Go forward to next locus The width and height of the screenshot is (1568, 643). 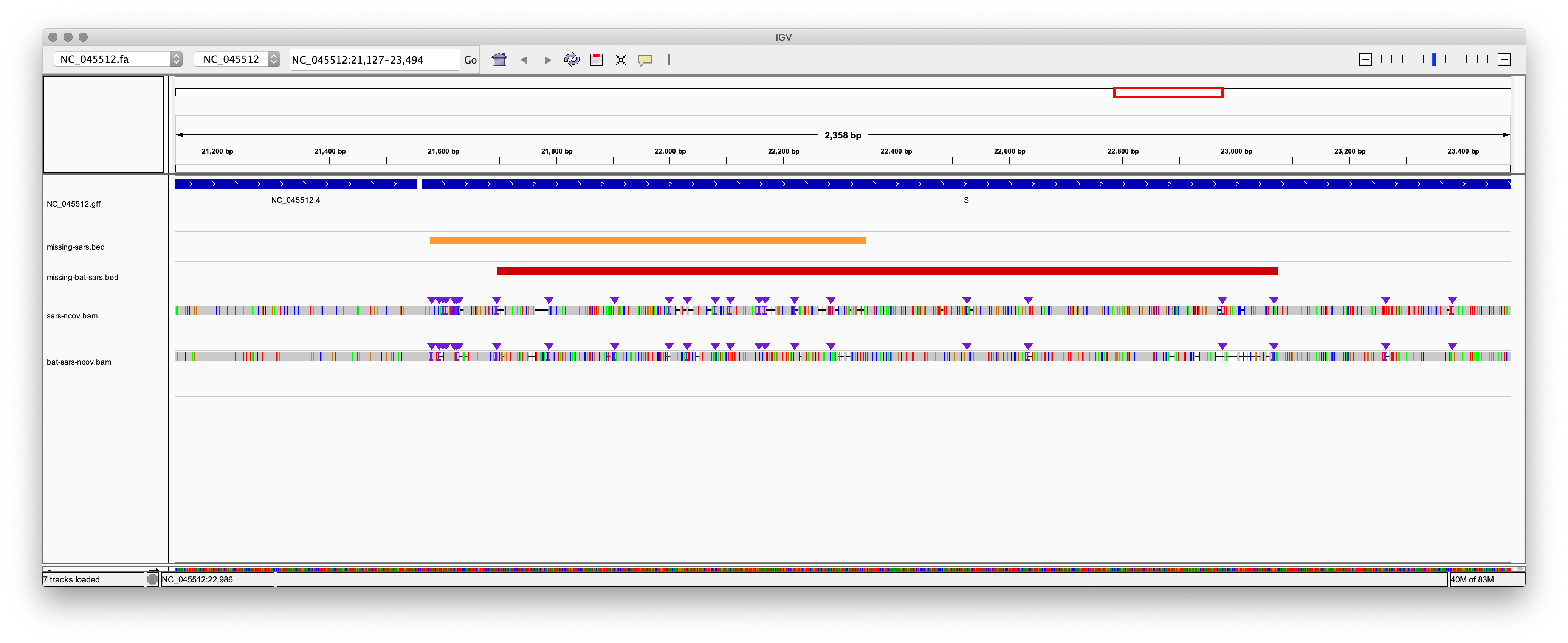pos(548,60)
